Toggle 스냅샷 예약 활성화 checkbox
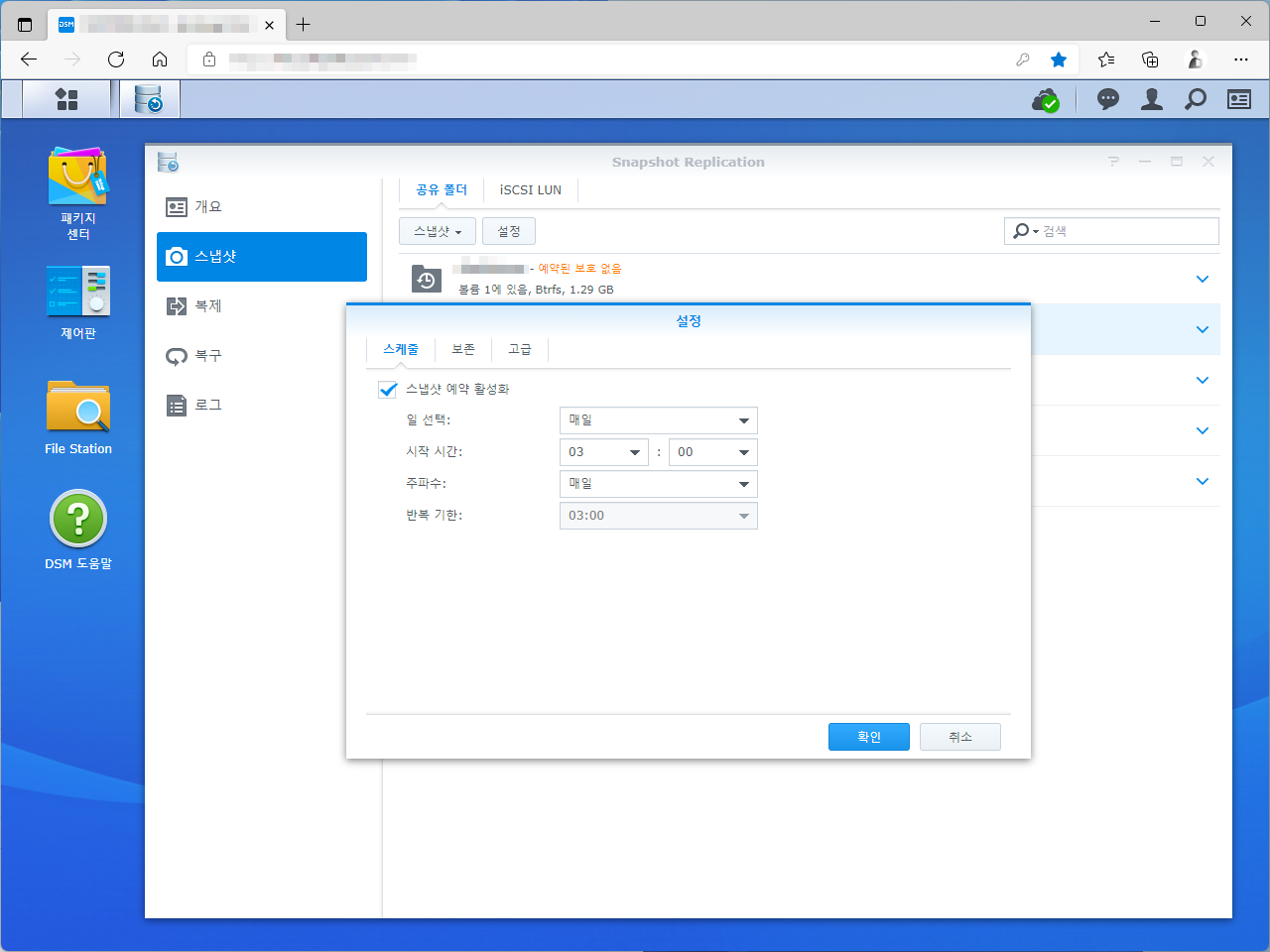 point(388,390)
